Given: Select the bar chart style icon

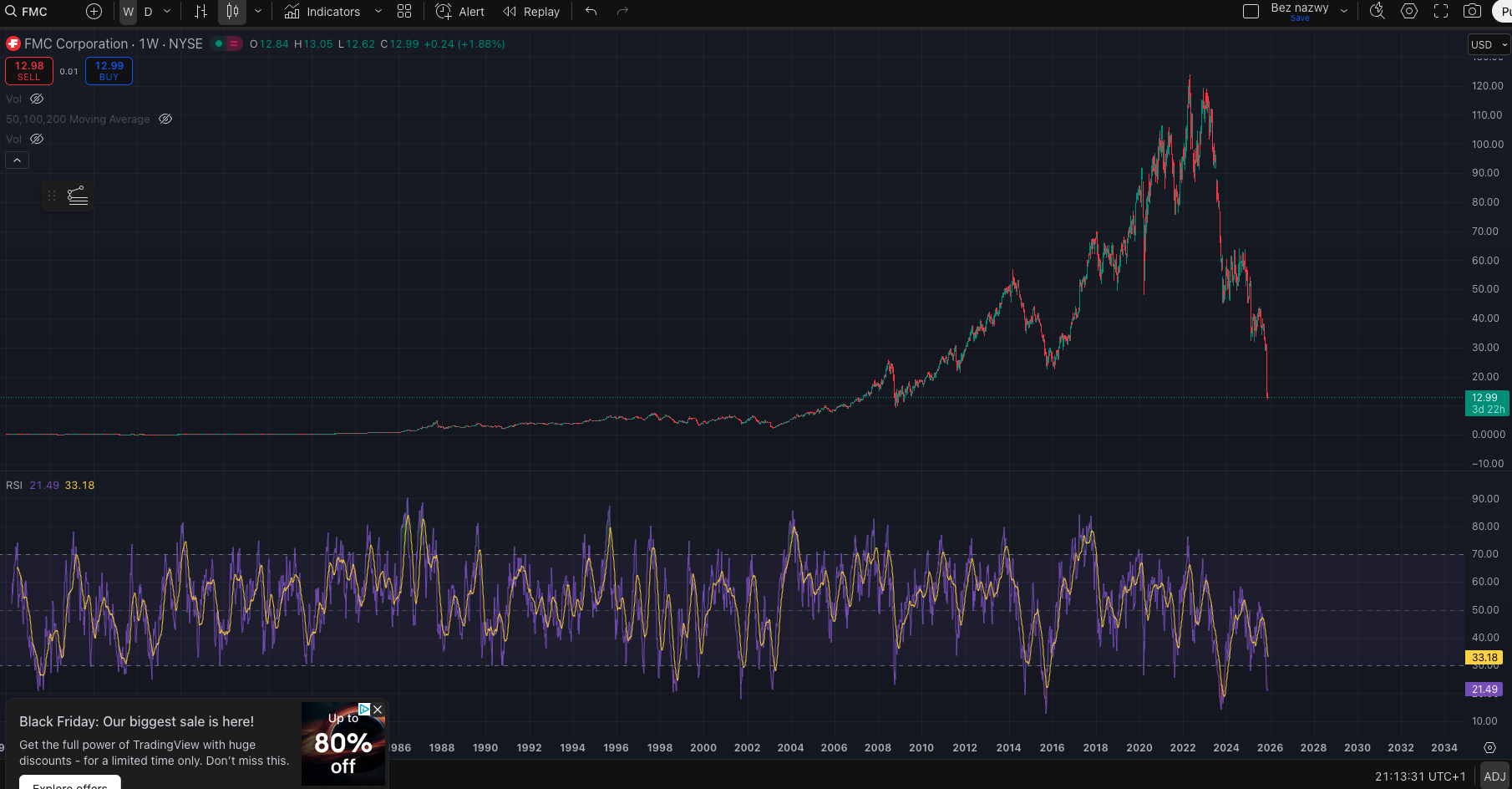Looking at the screenshot, I should (200, 12).
